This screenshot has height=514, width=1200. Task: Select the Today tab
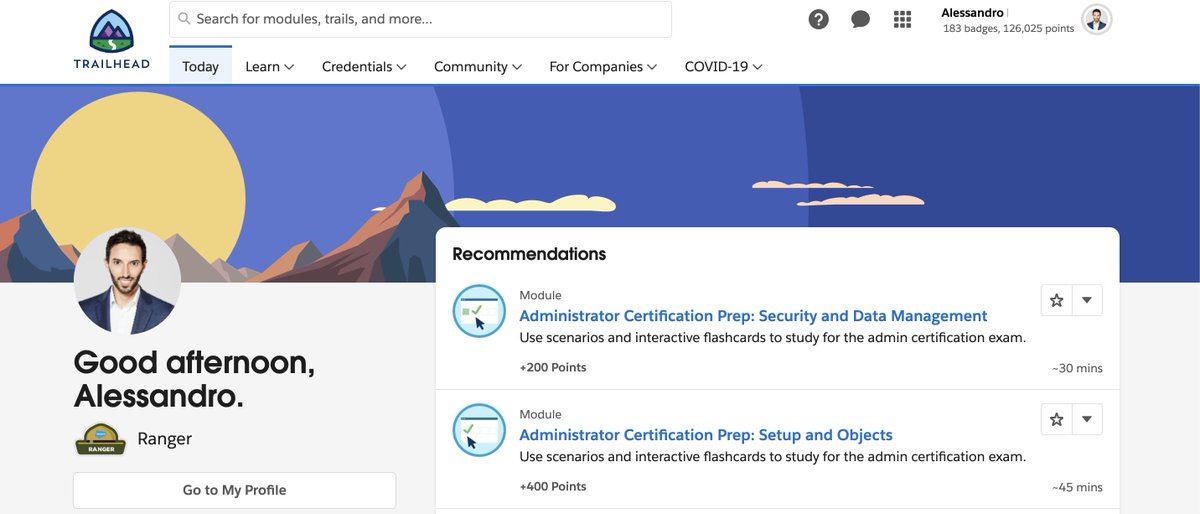(x=200, y=66)
